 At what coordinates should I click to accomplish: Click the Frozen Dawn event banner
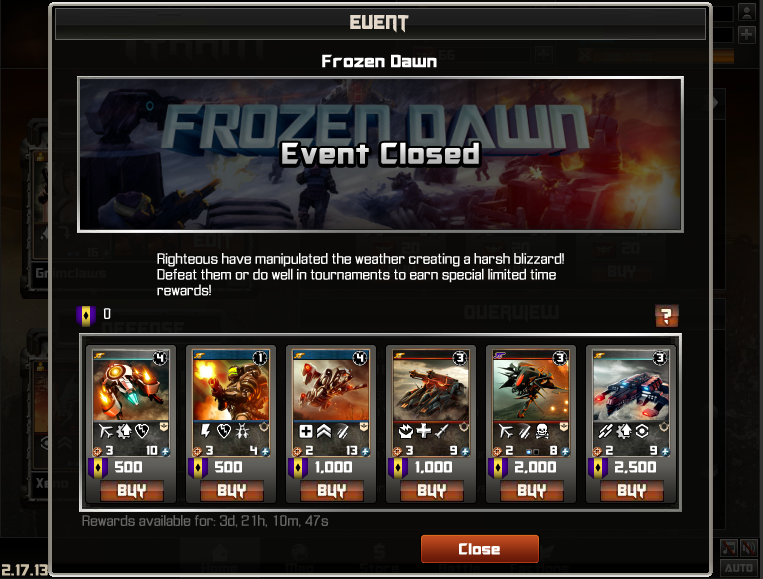pyautogui.click(x=381, y=154)
